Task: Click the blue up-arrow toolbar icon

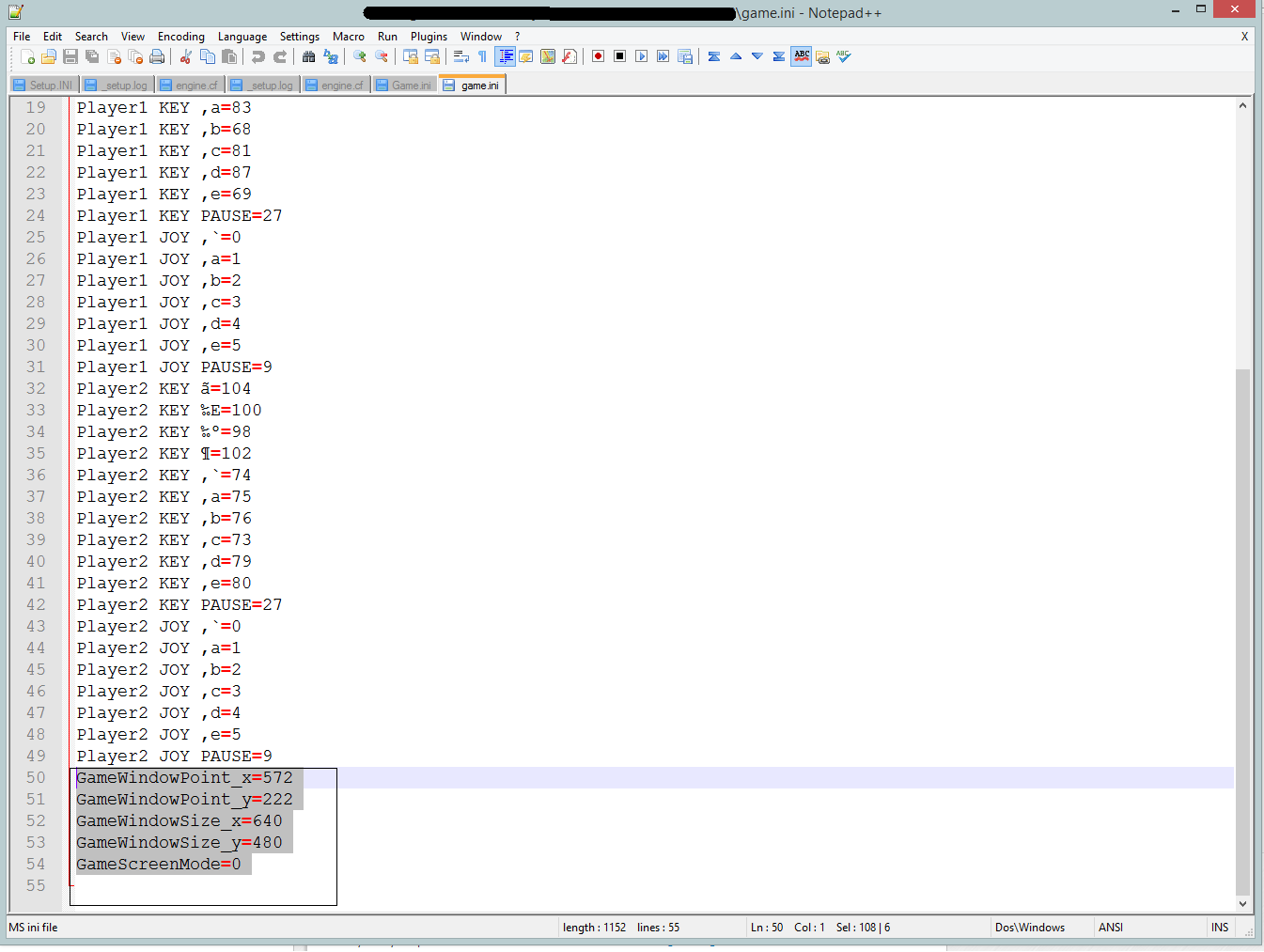Action: click(736, 56)
